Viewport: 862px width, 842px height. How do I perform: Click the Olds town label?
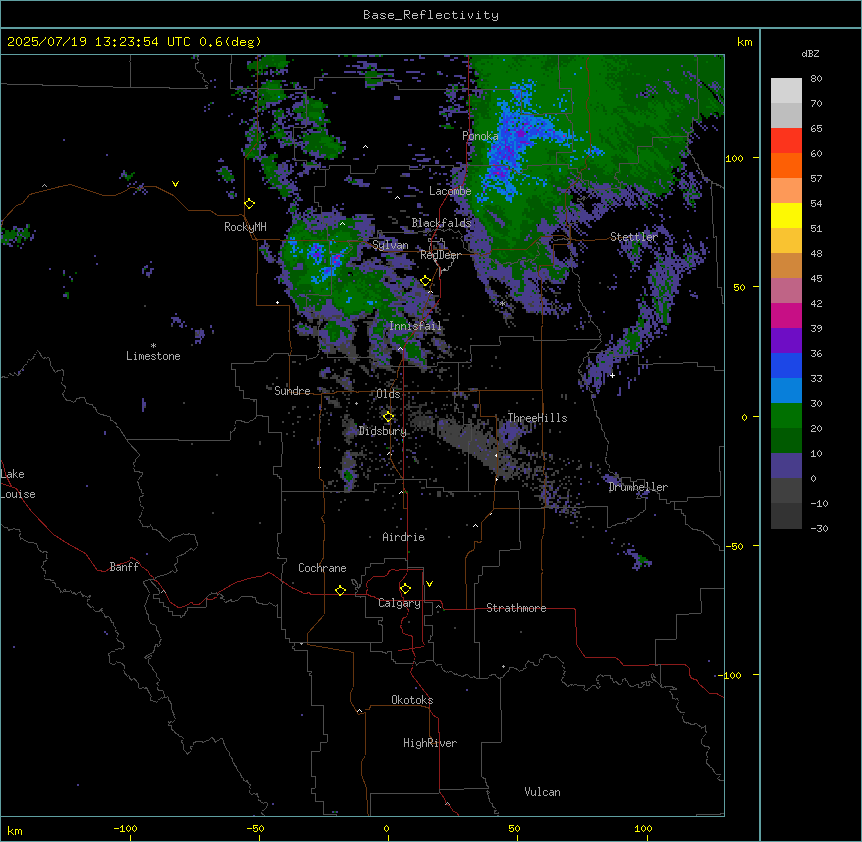(388, 394)
